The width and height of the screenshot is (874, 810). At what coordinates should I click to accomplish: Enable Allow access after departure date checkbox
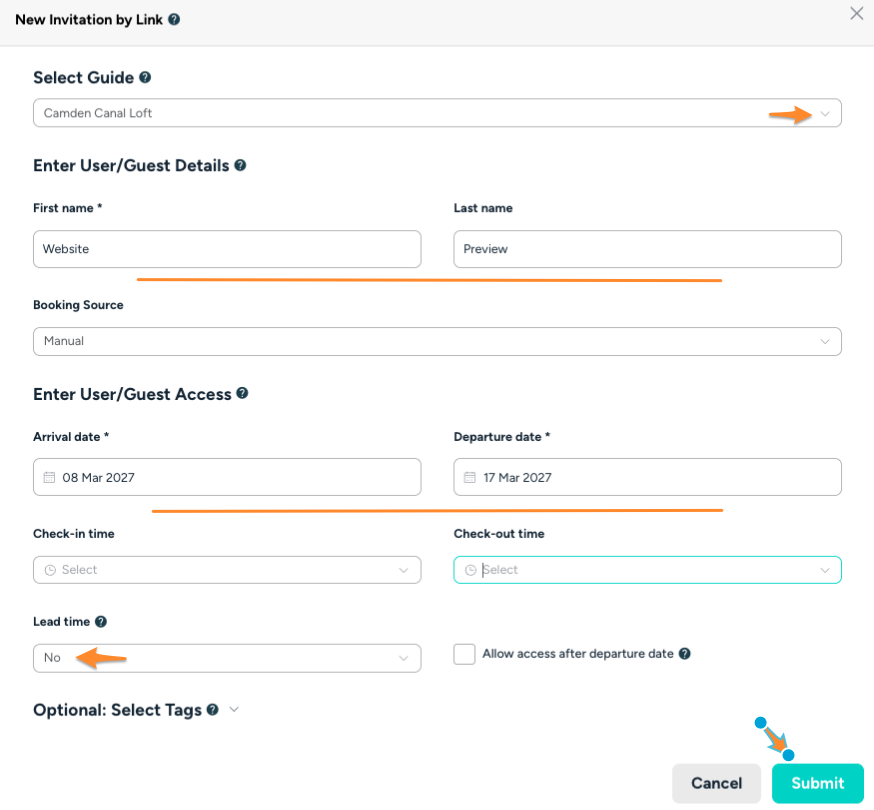pyautogui.click(x=464, y=654)
